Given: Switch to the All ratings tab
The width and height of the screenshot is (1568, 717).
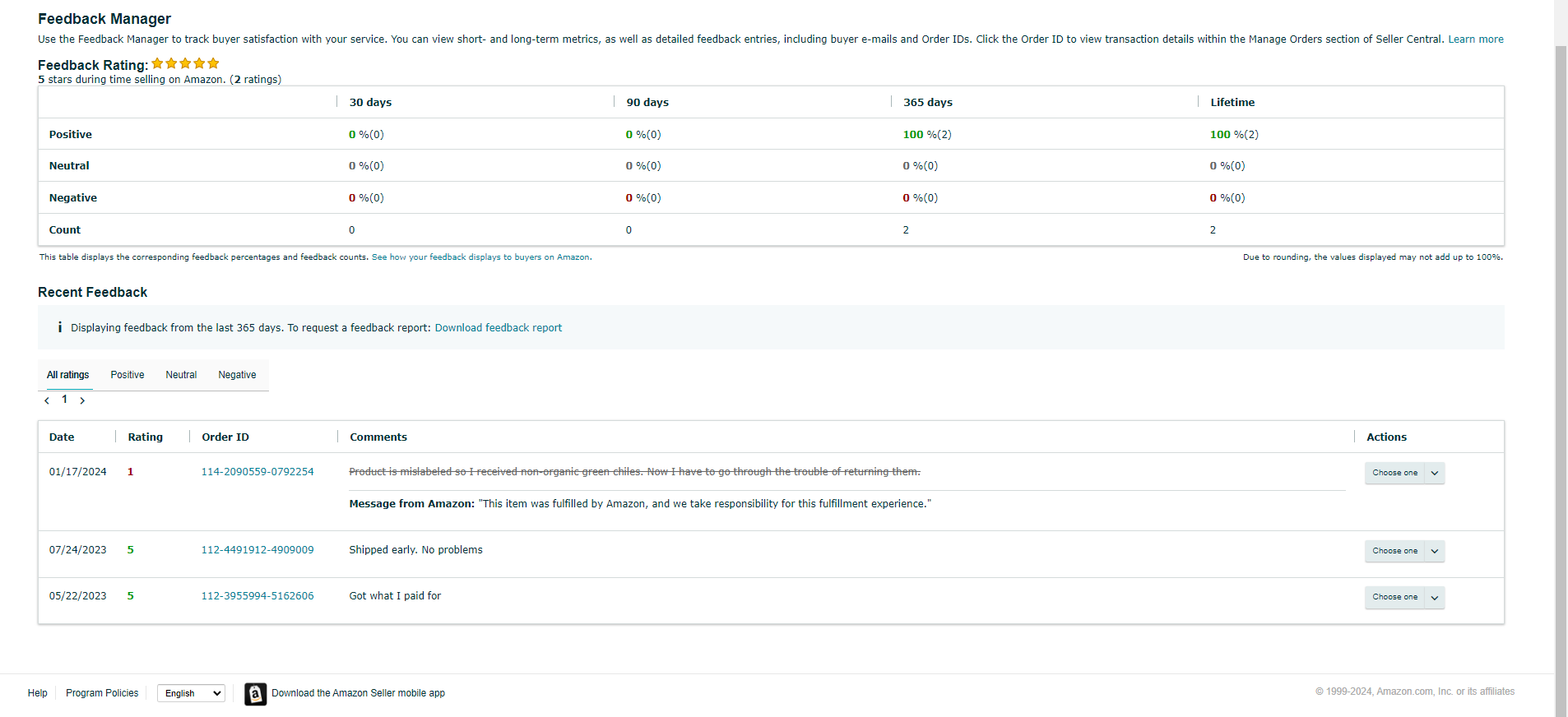Looking at the screenshot, I should click(67, 375).
